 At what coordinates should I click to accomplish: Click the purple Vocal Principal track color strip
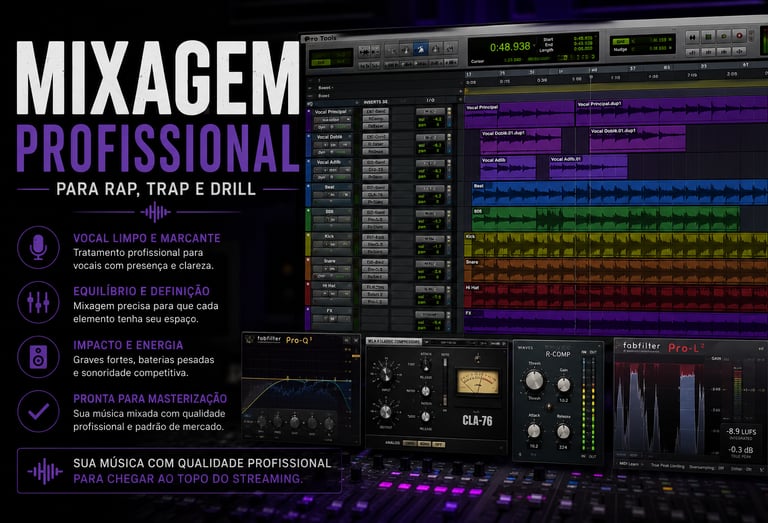click(309, 119)
